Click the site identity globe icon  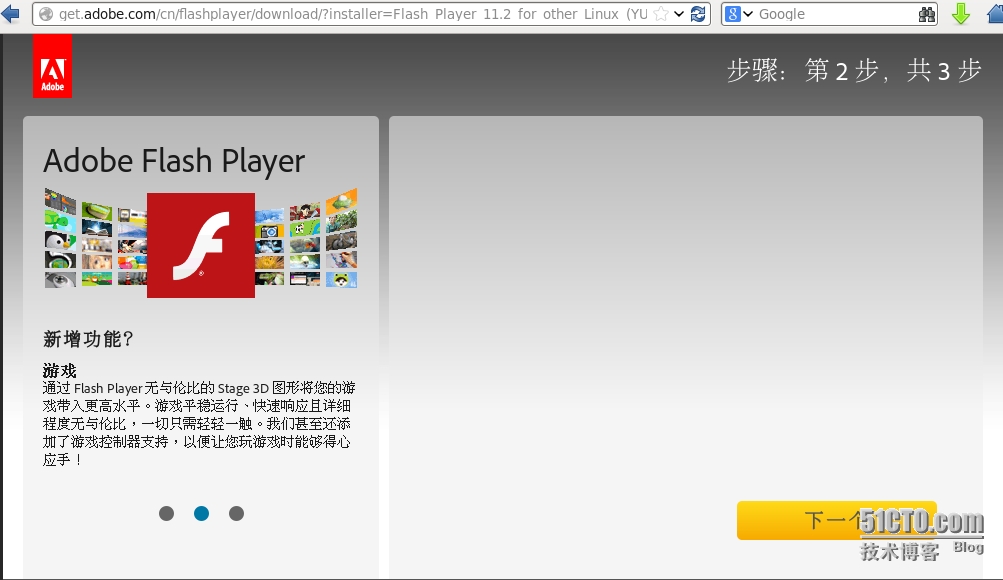(x=45, y=14)
